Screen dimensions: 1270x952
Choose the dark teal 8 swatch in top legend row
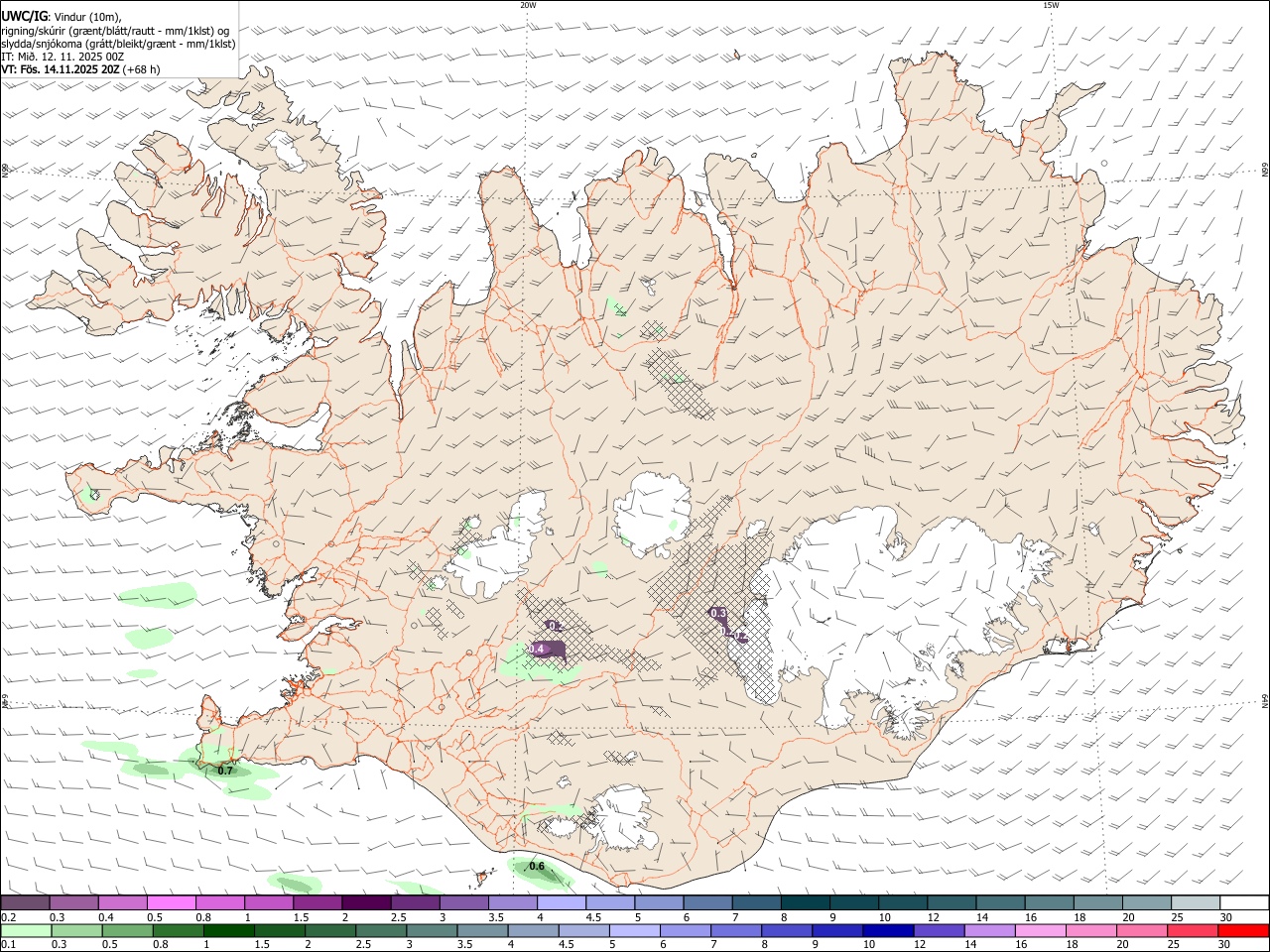click(806, 903)
